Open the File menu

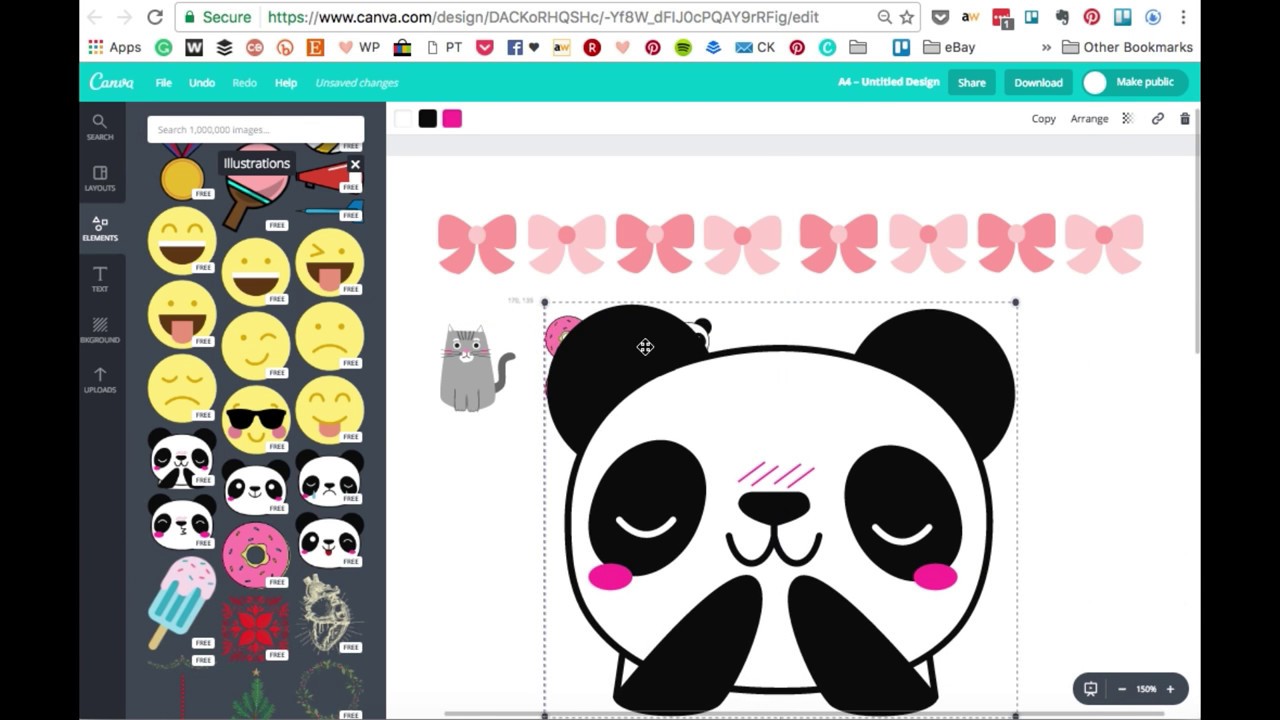click(x=163, y=83)
